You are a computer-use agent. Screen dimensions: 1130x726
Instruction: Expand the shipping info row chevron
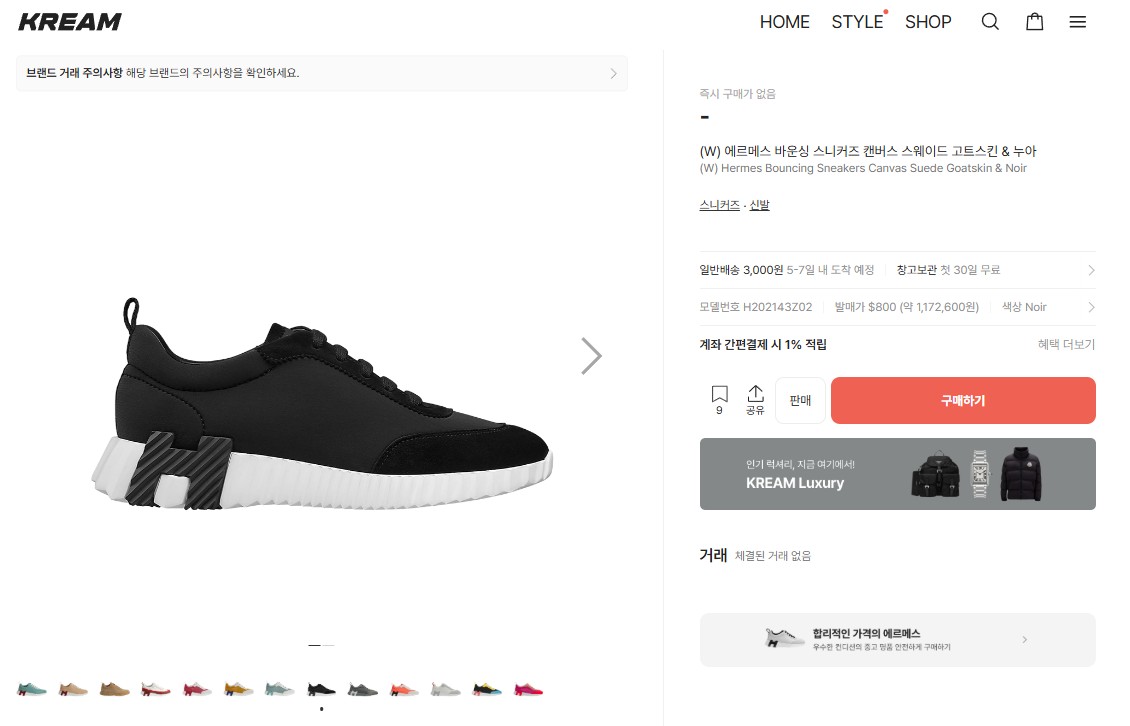(1091, 270)
